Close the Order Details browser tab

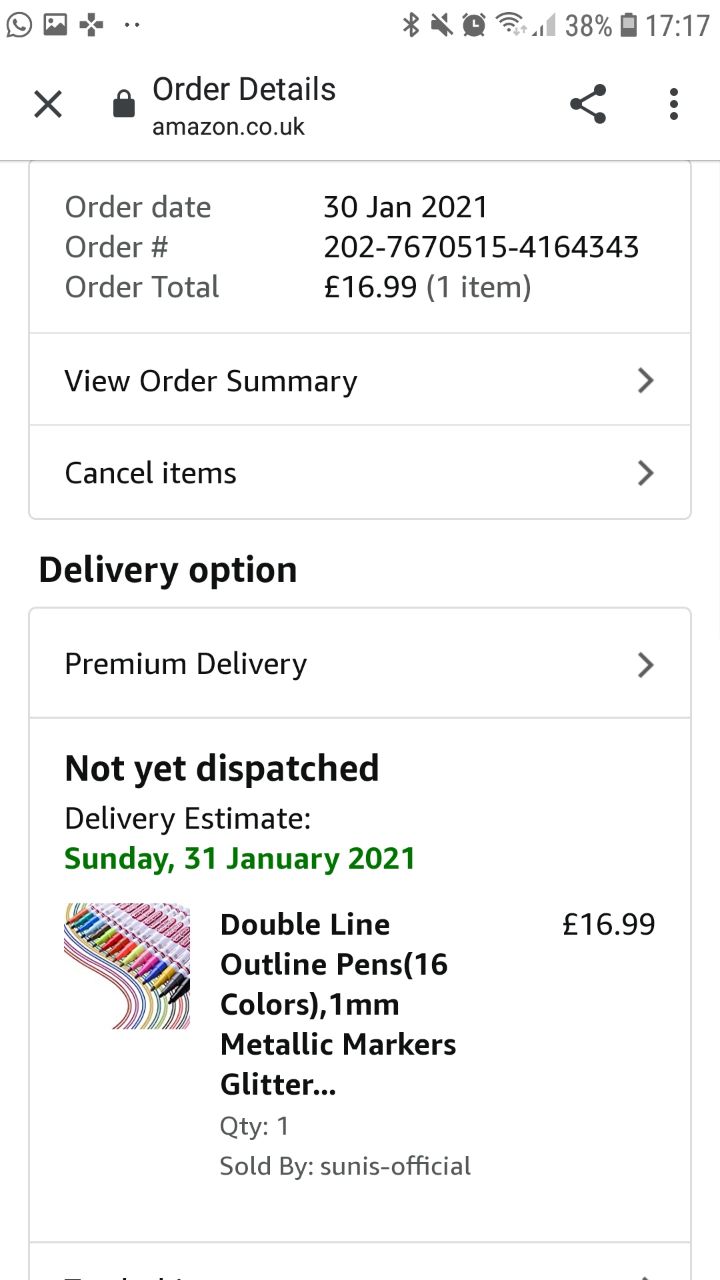48,104
